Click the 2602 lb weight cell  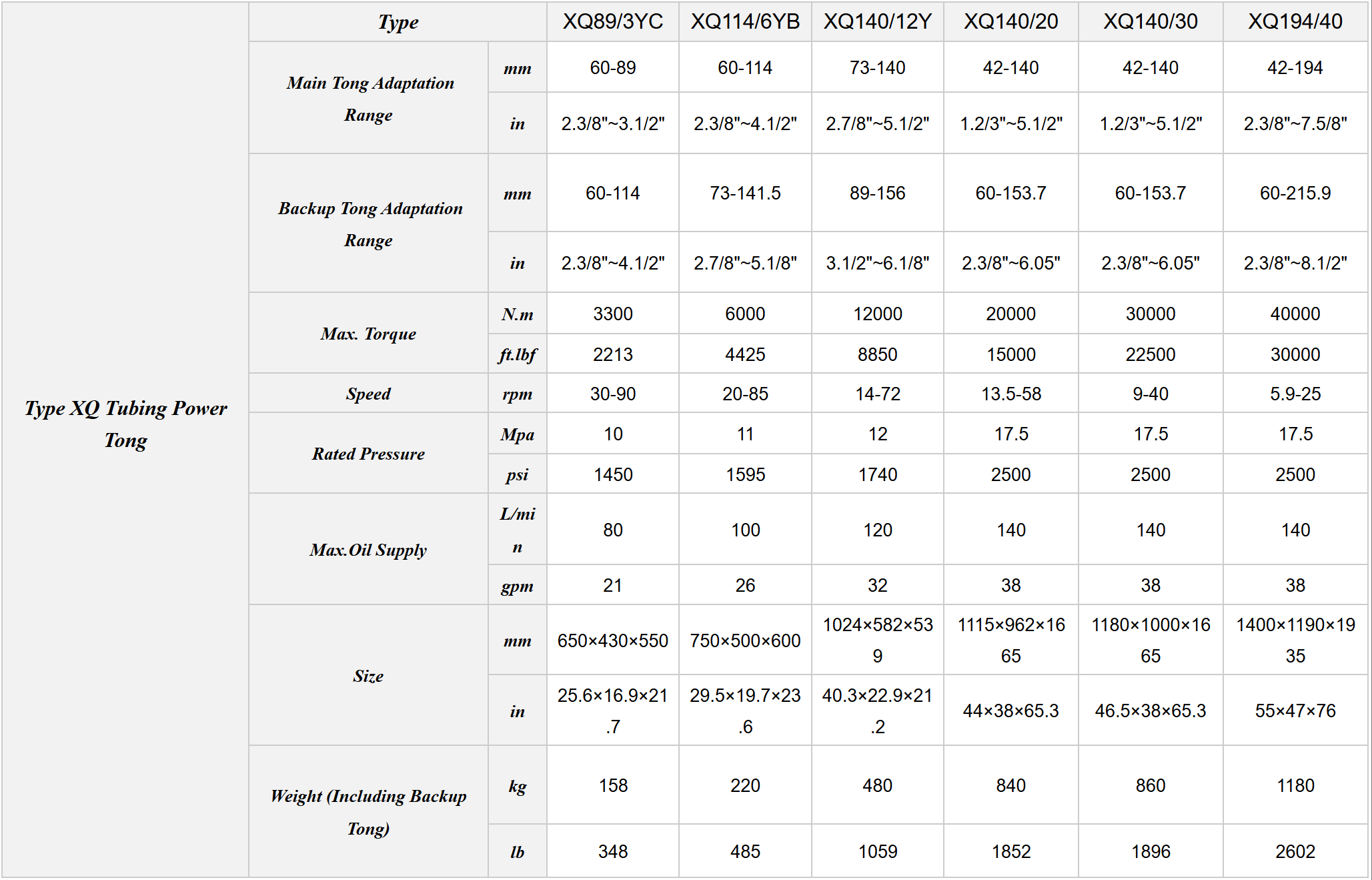[1295, 851]
